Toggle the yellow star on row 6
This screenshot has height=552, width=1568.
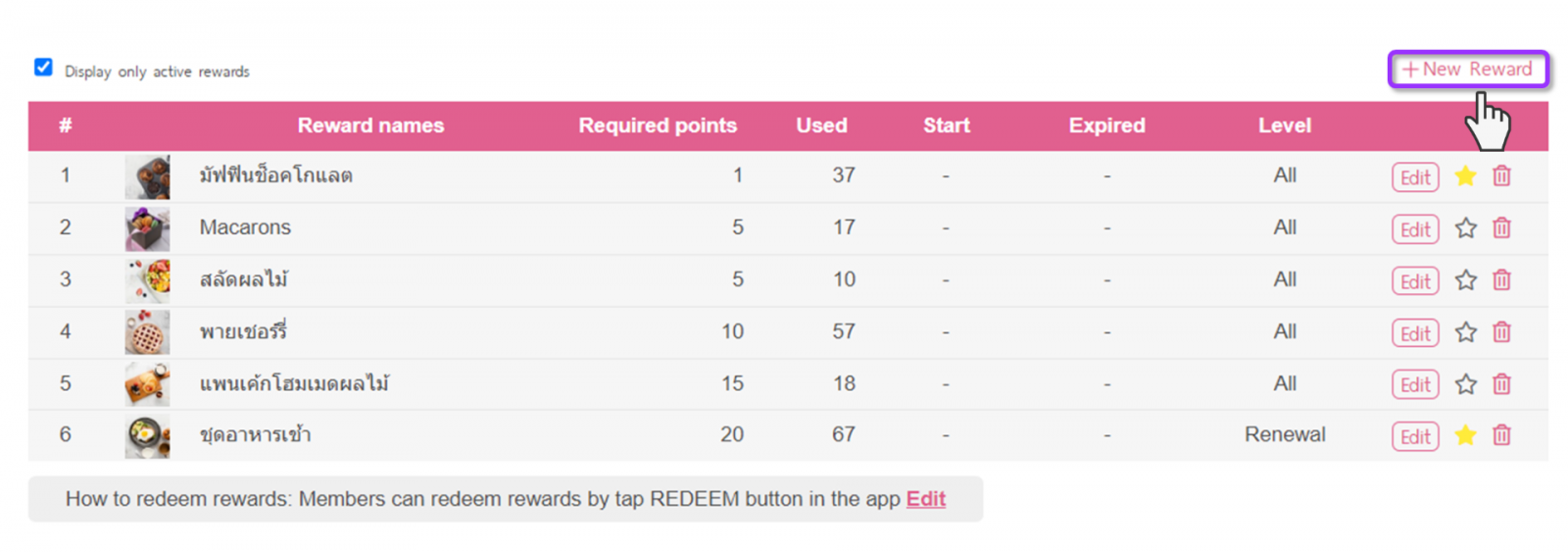pyautogui.click(x=1465, y=435)
